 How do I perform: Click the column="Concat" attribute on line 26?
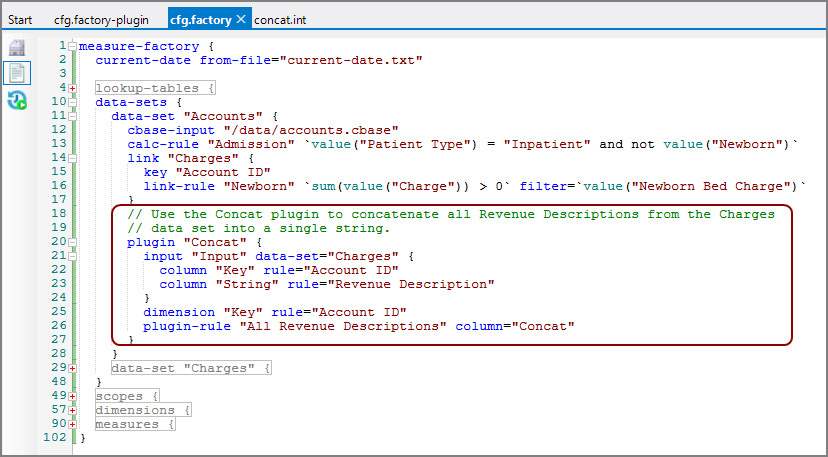pyautogui.click(x=515, y=326)
